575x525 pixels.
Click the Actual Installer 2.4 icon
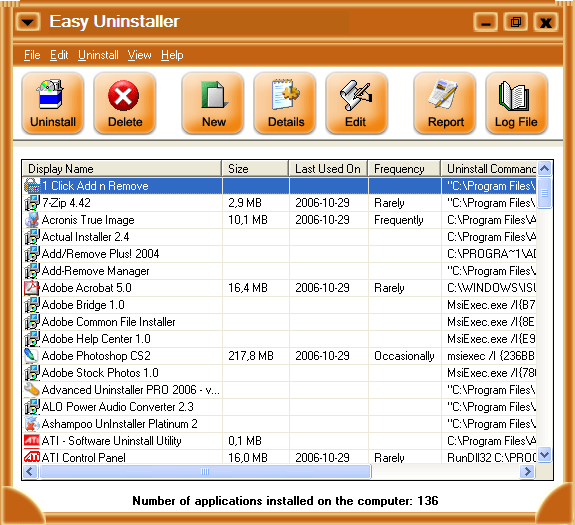pos(32,237)
